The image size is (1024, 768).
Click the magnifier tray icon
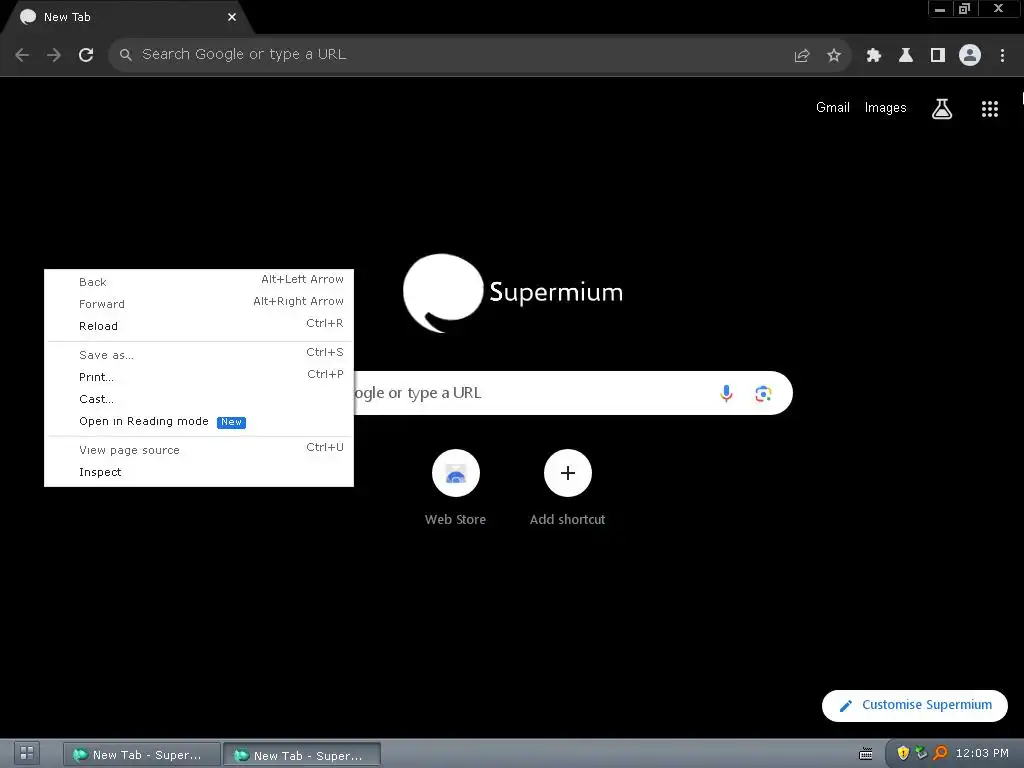tap(940, 754)
